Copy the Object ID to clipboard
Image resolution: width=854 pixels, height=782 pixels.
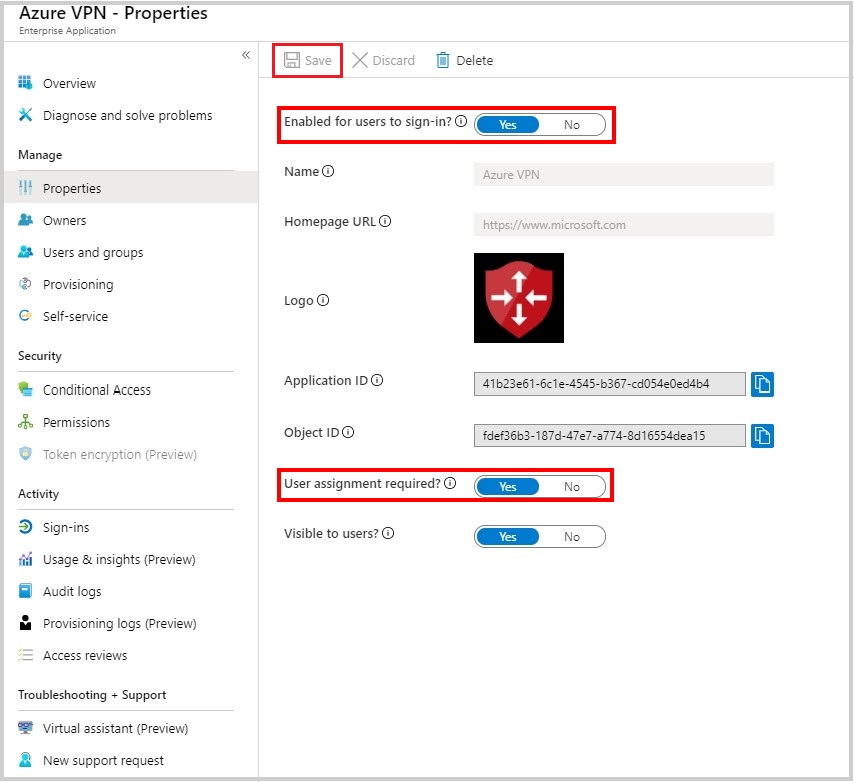coord(762,436)
